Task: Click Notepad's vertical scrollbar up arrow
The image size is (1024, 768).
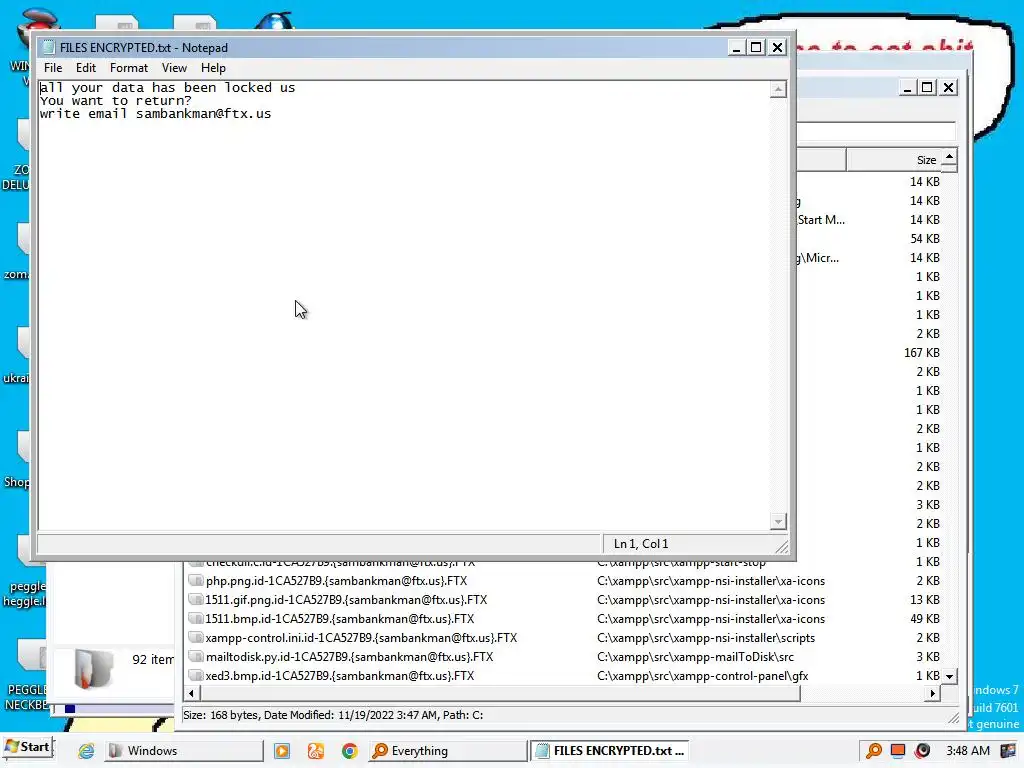Action: (778, 89)
